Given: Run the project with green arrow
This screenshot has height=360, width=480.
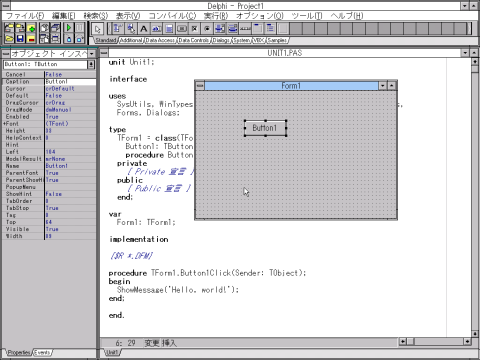Looking at the screenshot, I should click(x=69, y=28).
